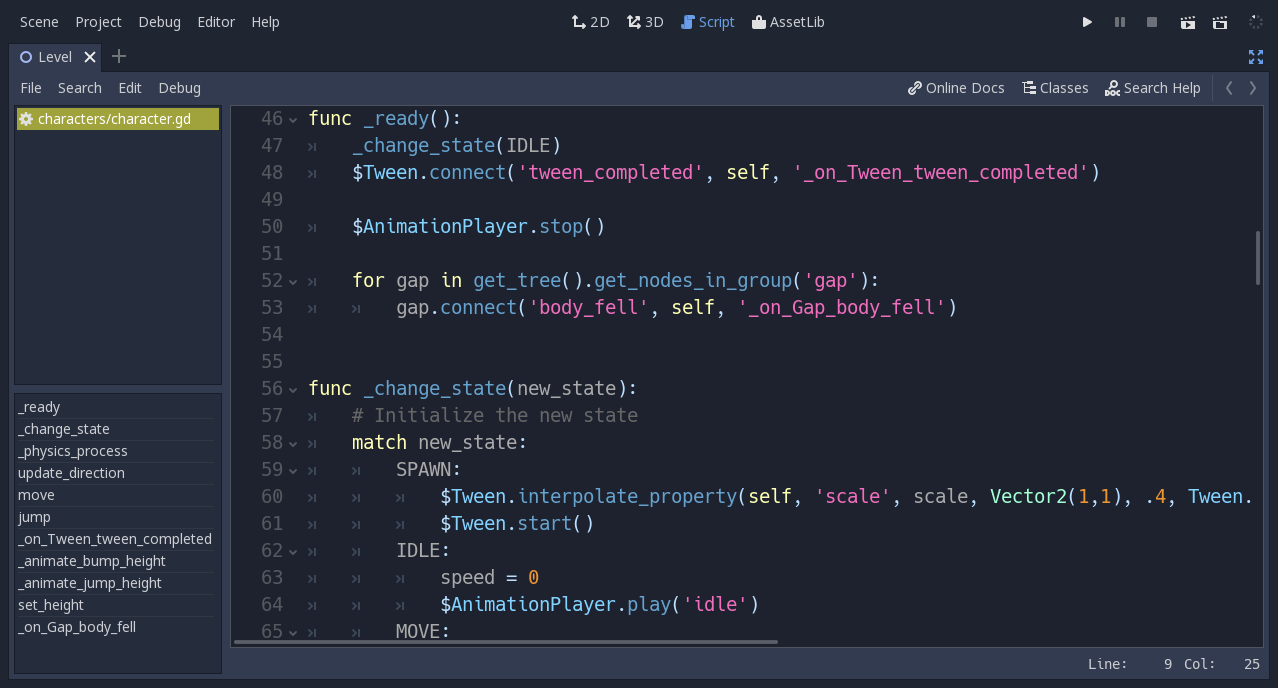Open the Project menu

[98, 22]
